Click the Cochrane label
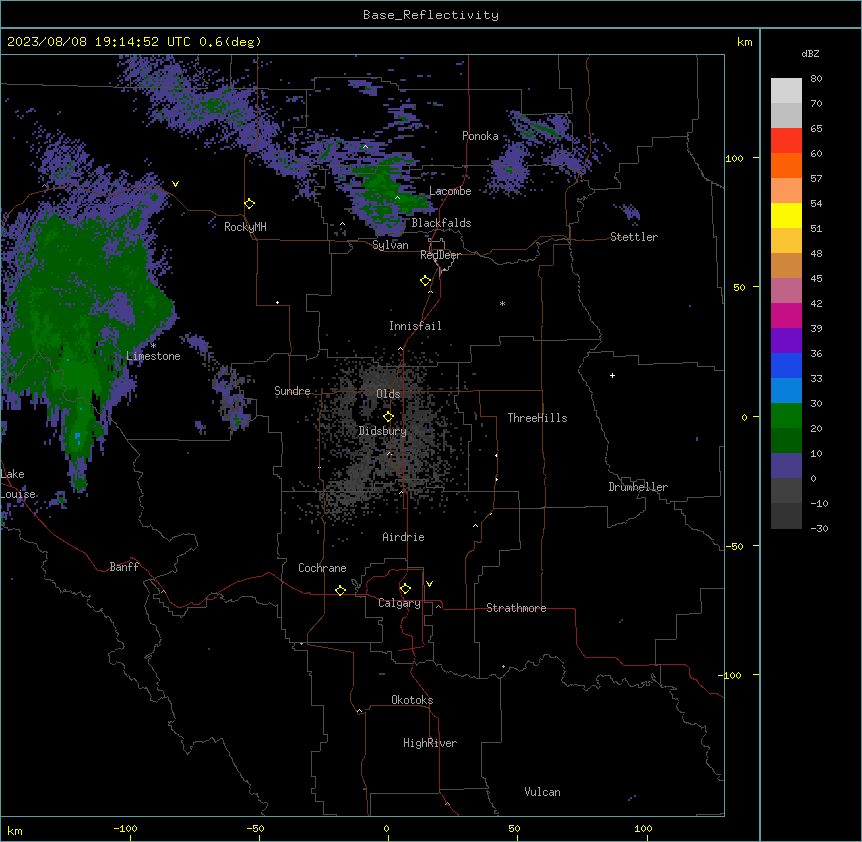This screenshot has height=842, width=862. click(322, 568)
